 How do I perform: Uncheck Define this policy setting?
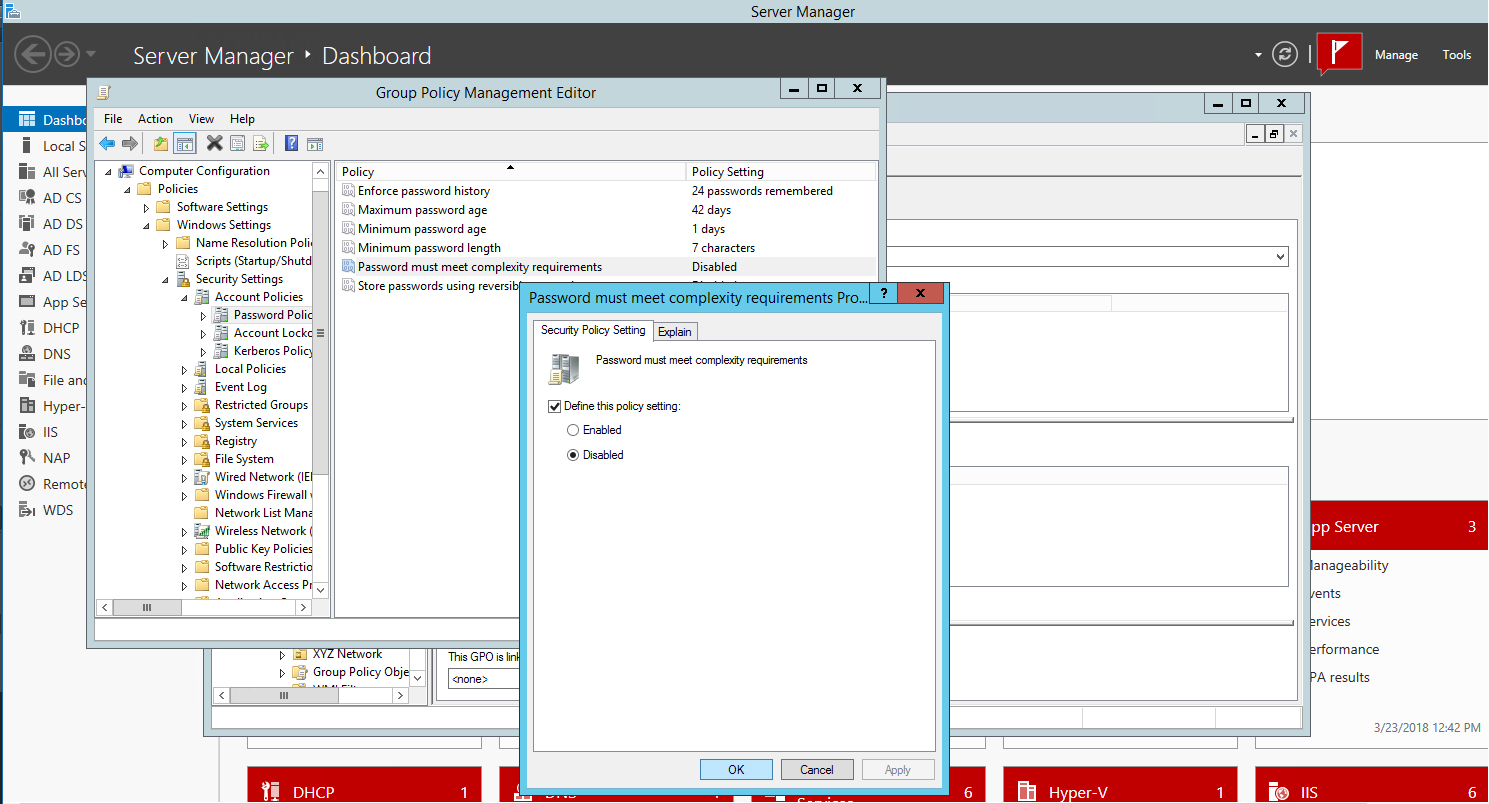click(x=553, y=406)
